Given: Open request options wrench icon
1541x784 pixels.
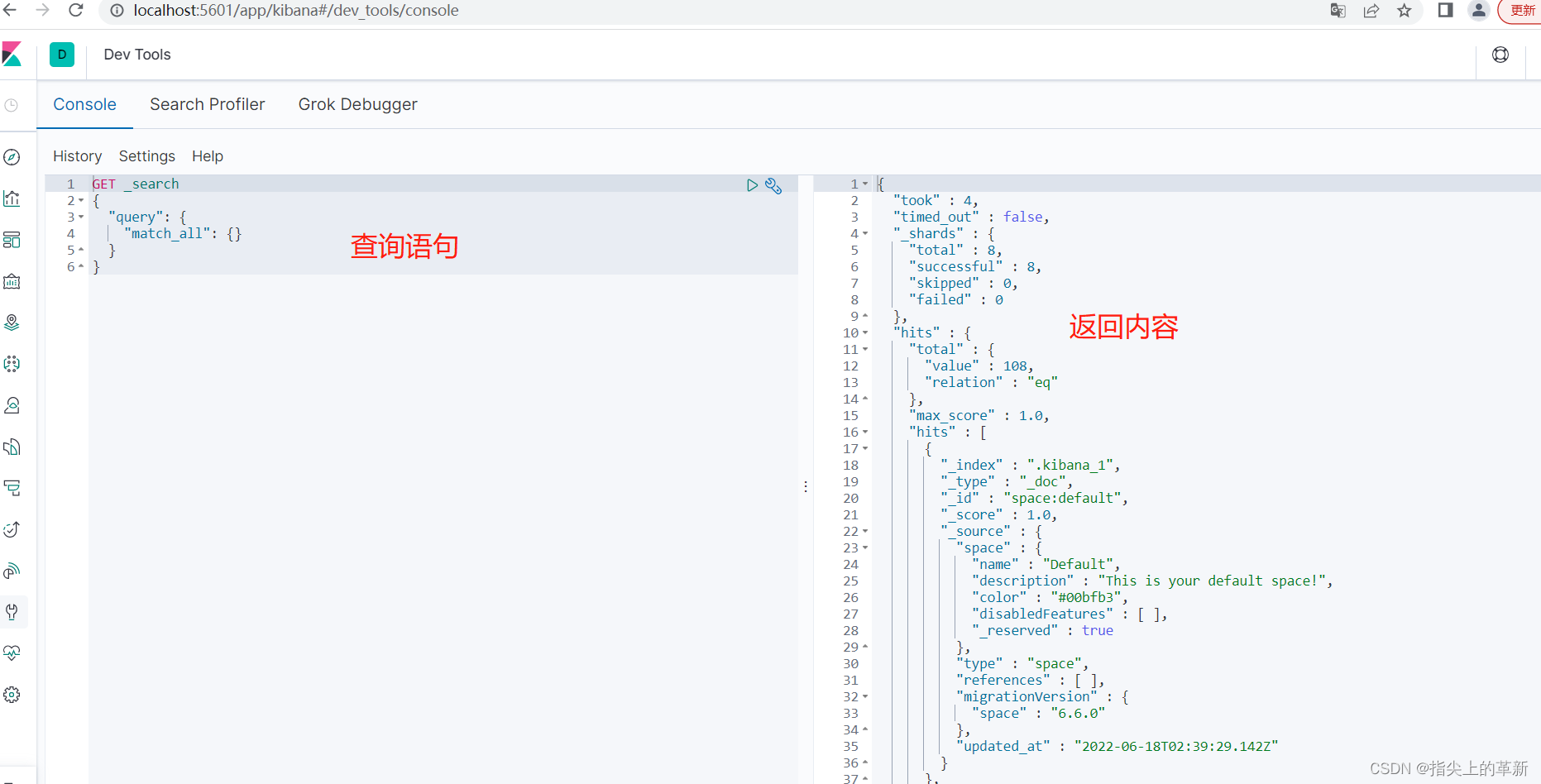Looking at the screenshot, I should [x=773, y=185].
